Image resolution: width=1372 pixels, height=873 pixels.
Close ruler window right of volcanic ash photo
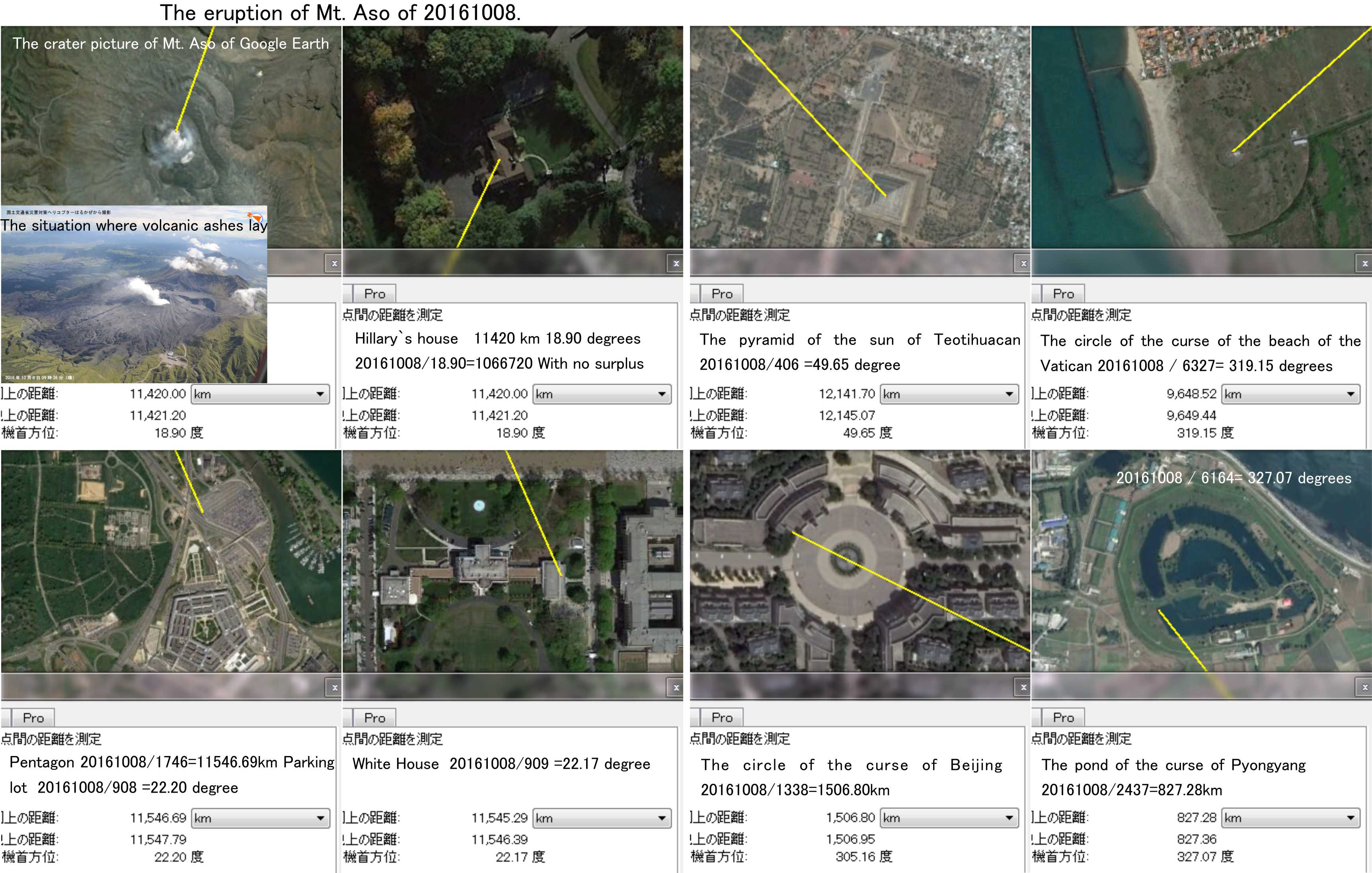pos(335,263)
